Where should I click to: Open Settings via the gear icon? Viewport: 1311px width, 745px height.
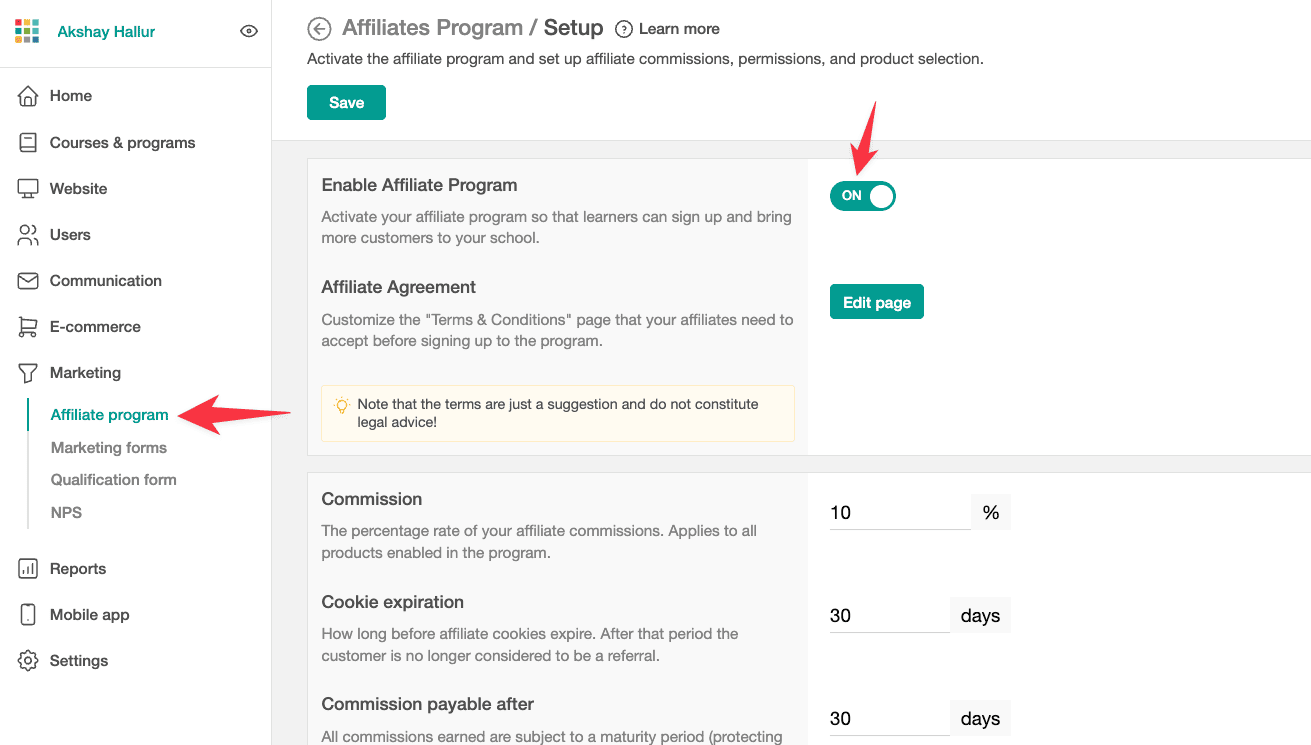point(30,660)
